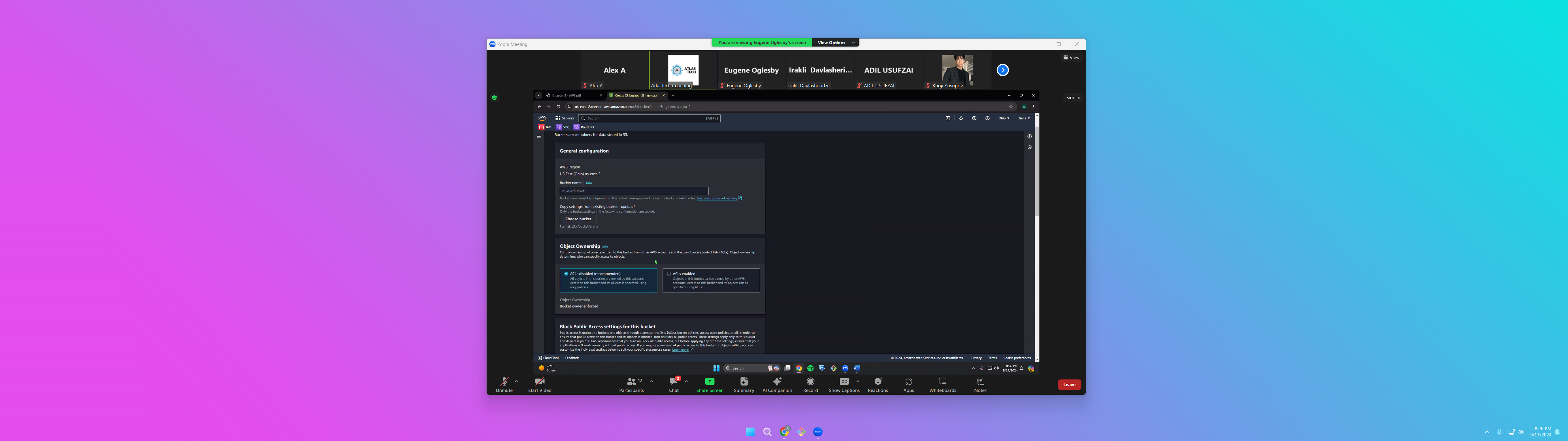Open Whiteboards

[942, 382]
